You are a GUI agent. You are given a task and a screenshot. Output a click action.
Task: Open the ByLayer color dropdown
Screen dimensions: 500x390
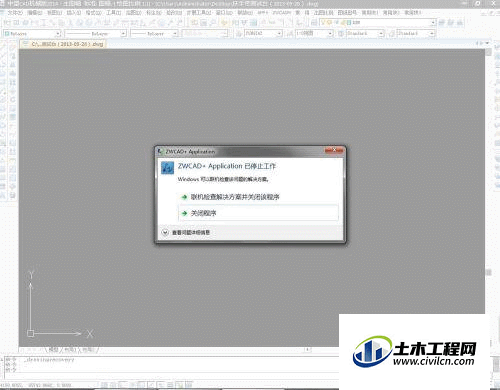tap(32, 34)
